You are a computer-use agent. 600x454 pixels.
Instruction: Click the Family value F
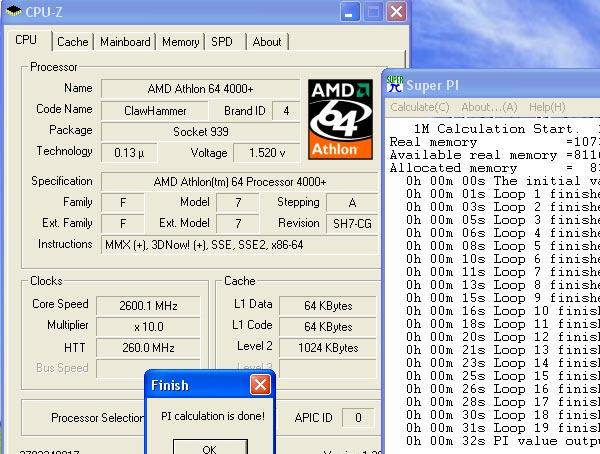pyautogui.click(x=123, y=203)
